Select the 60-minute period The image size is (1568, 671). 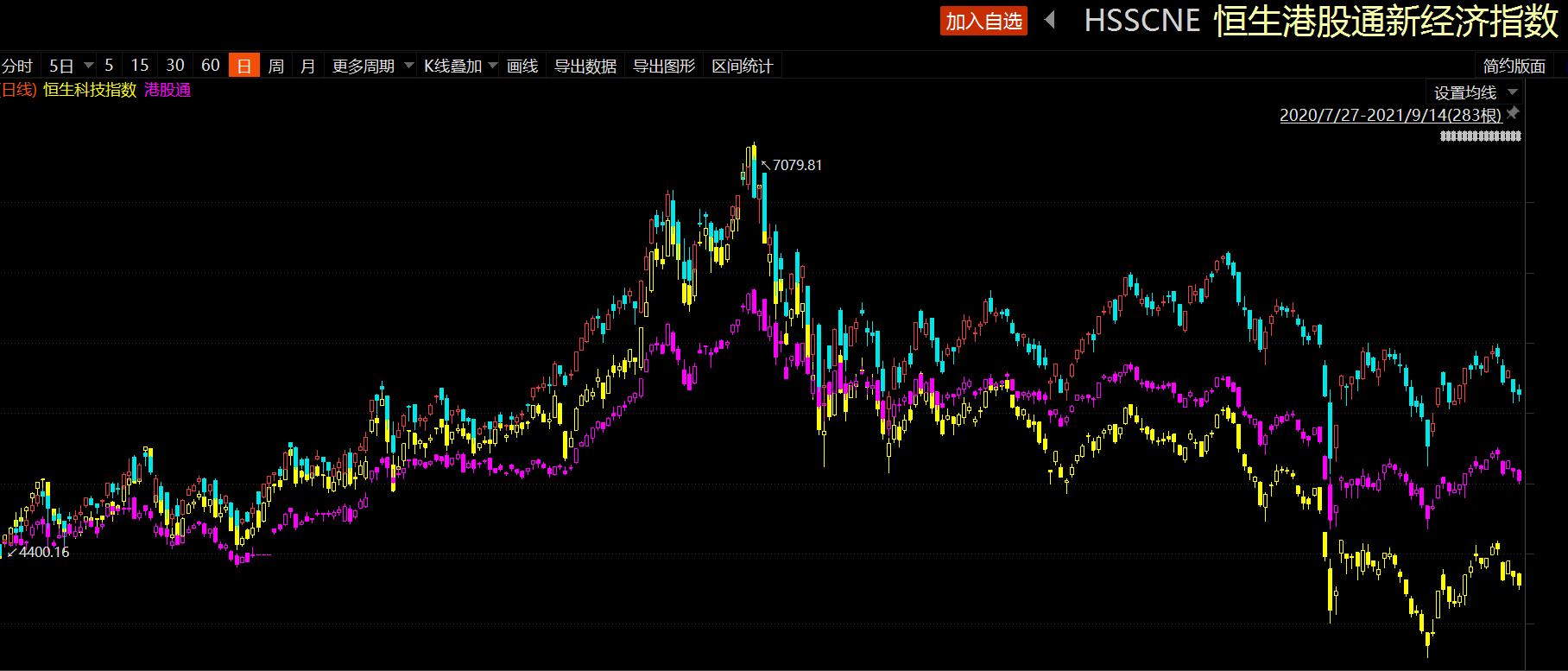click(211, 66)
